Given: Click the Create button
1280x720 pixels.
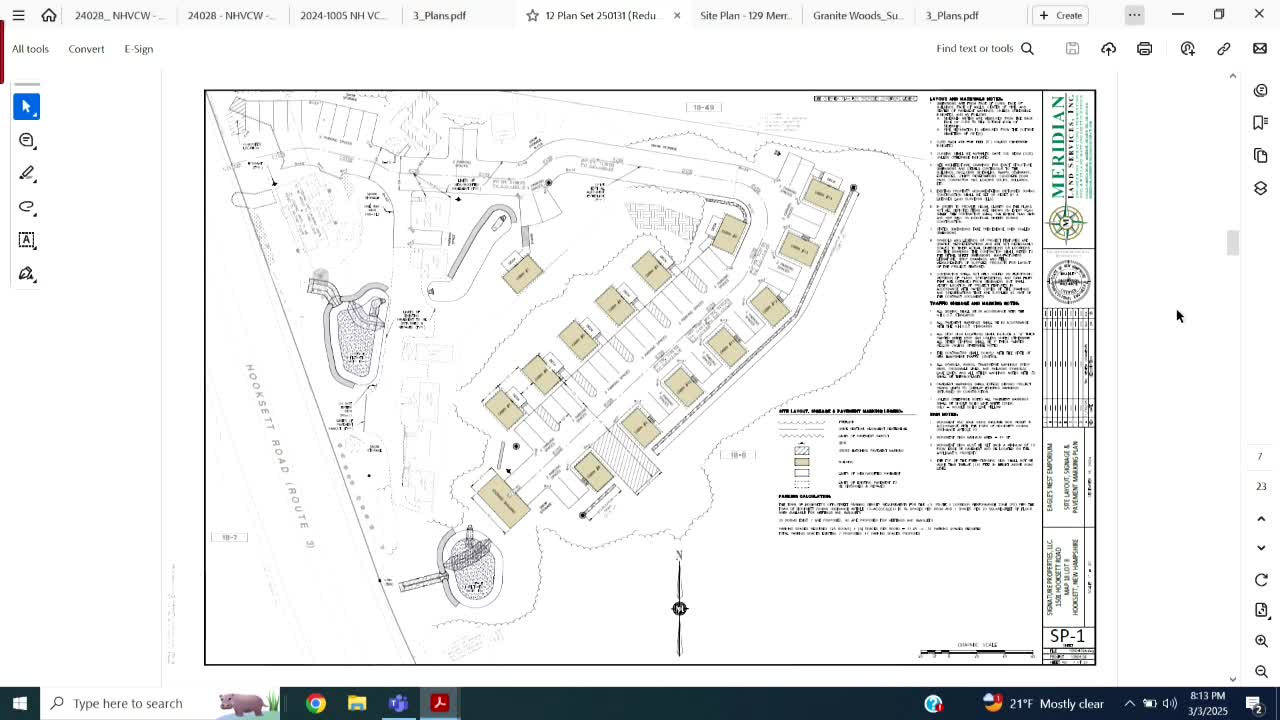Looking at the screenshot, I should pyautogui.click(x=1061, y=15).
